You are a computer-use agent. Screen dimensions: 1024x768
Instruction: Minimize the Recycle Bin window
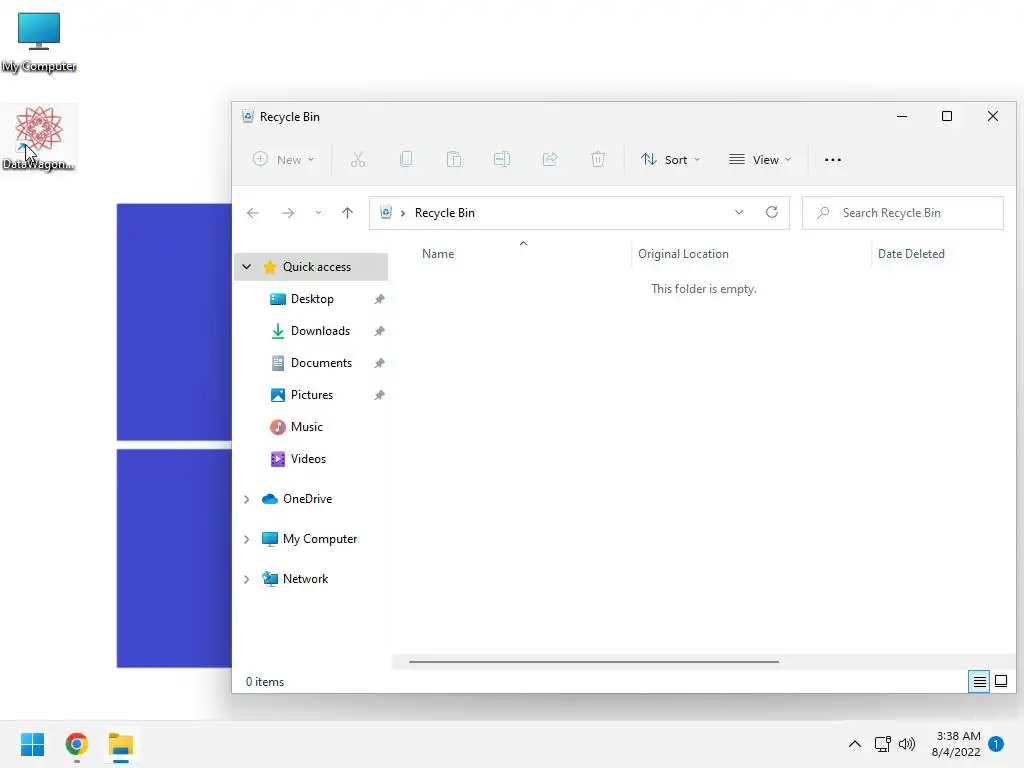(x=902, y=116)
